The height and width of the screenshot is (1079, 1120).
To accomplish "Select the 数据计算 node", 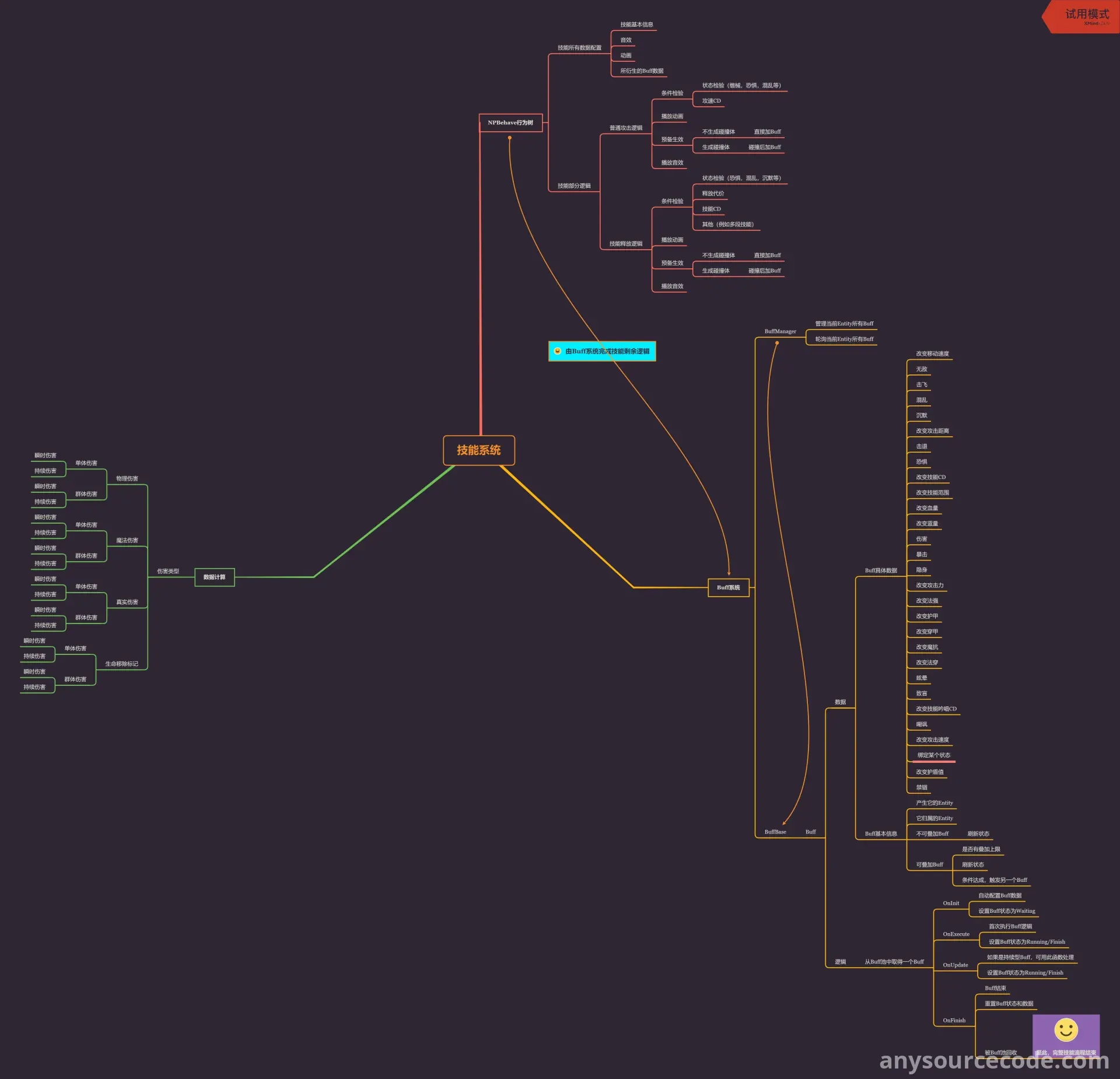I will click(x=214, y=577).
